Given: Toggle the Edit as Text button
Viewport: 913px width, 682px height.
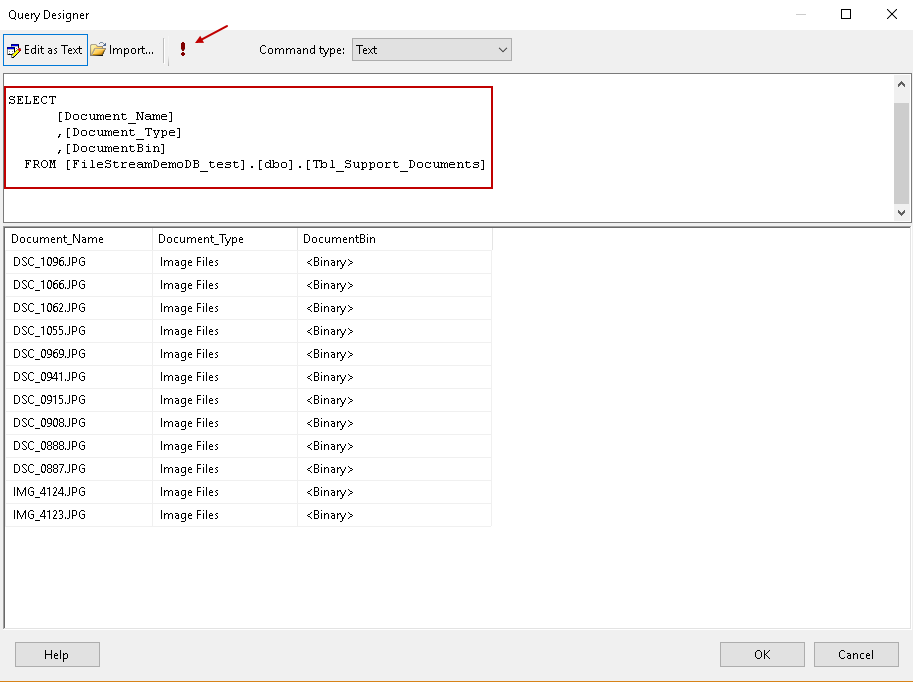Looking at the screenshot, I should tap(45, 50).
